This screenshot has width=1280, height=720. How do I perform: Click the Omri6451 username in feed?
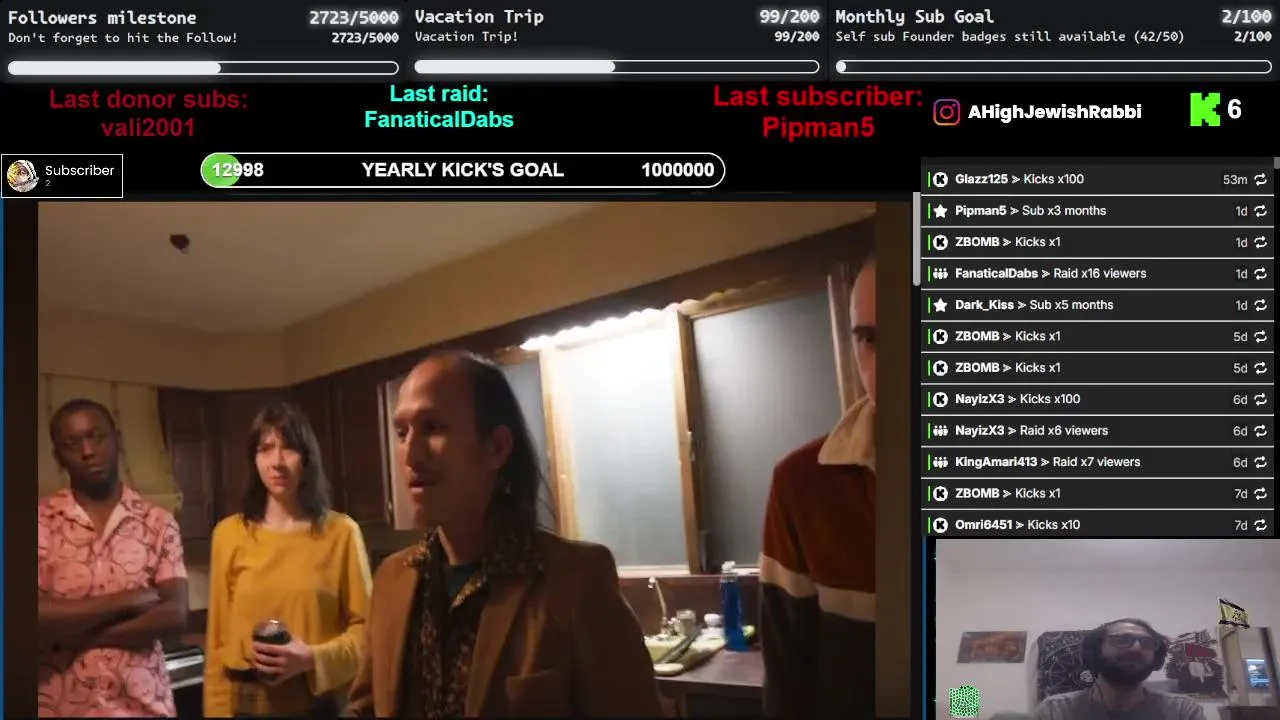click(x=983, y=525)
